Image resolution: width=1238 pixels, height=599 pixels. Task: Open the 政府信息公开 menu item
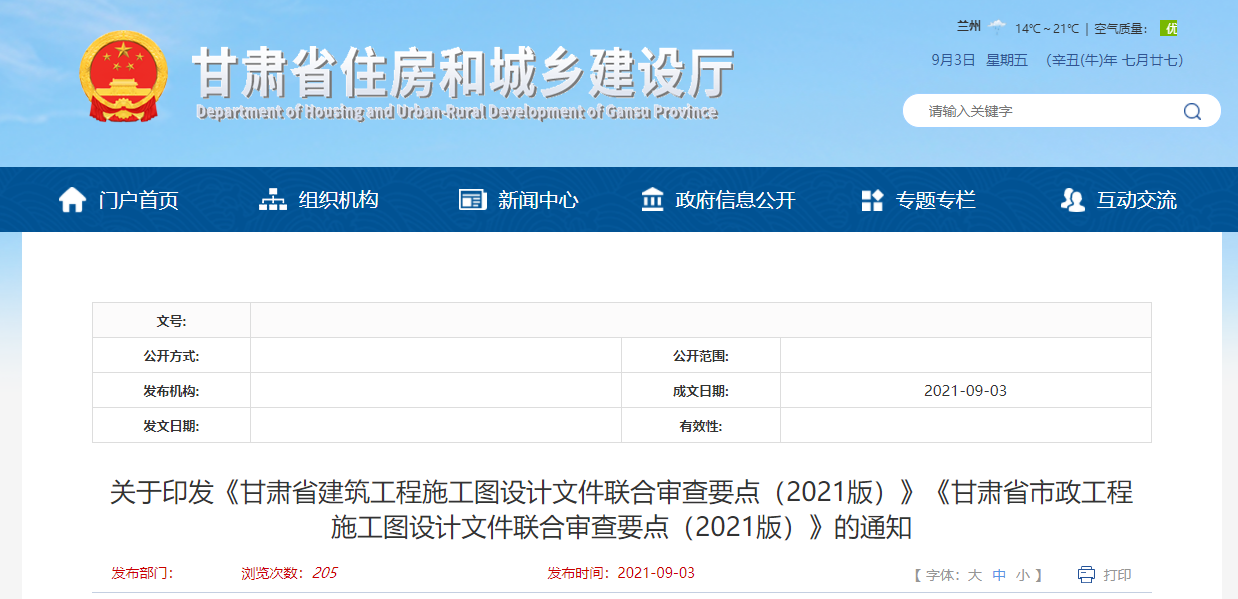(x=735, y=200)
